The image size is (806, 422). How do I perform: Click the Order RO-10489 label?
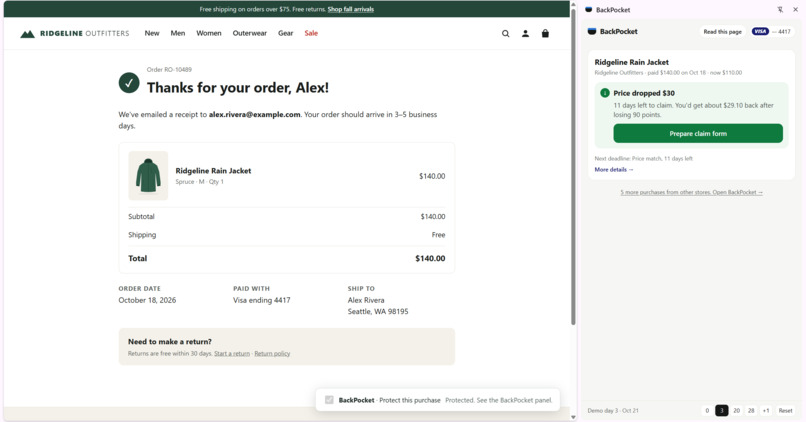(x=169, y=69)
